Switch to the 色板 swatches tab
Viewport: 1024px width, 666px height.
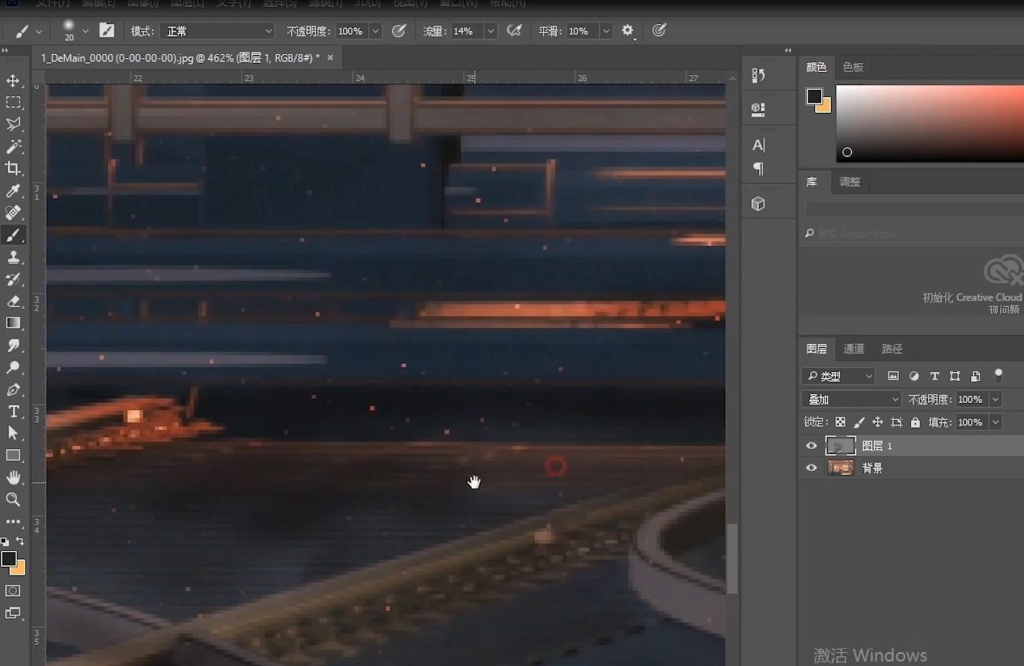[x=853, y=67]
